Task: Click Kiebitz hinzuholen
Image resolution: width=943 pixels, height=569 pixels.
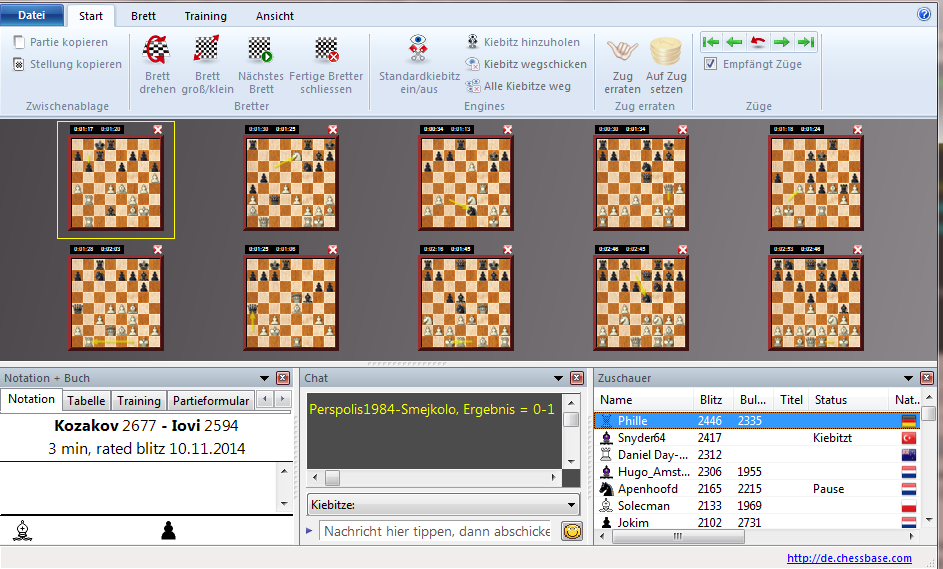Action: coord(524,42)
